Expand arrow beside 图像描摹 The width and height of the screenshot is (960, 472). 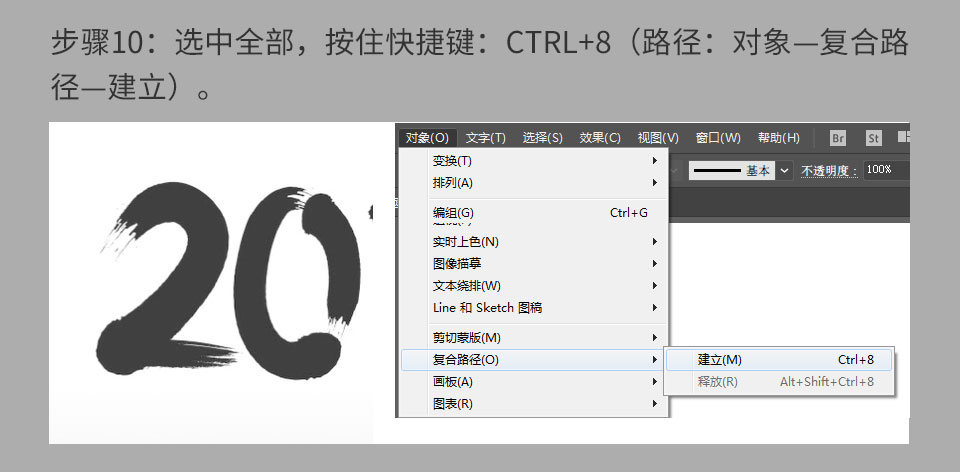click(x=654, y=264)
